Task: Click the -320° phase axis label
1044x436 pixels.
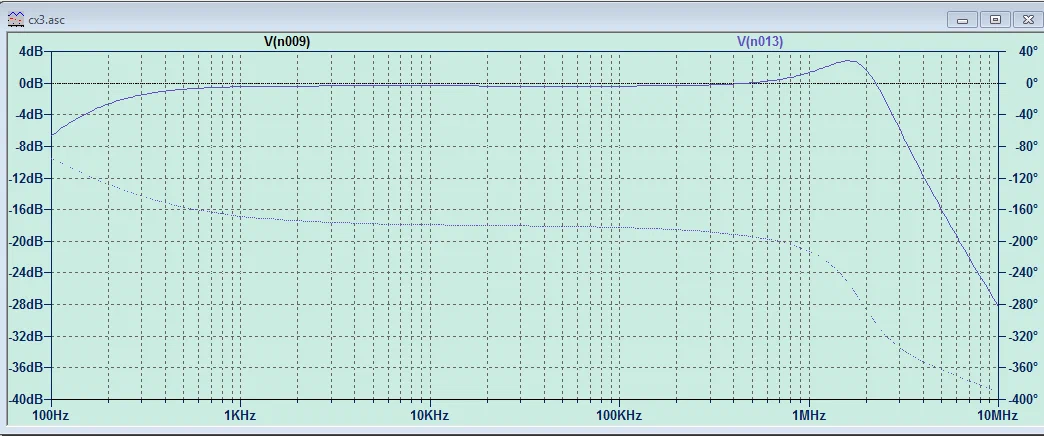Action: click(1022, 335)
